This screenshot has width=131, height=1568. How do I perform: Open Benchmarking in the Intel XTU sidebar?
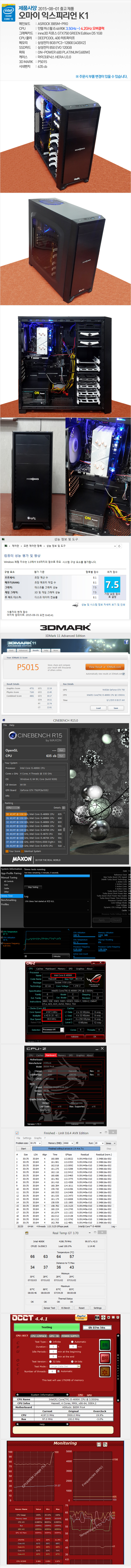(x=9, y=900)
